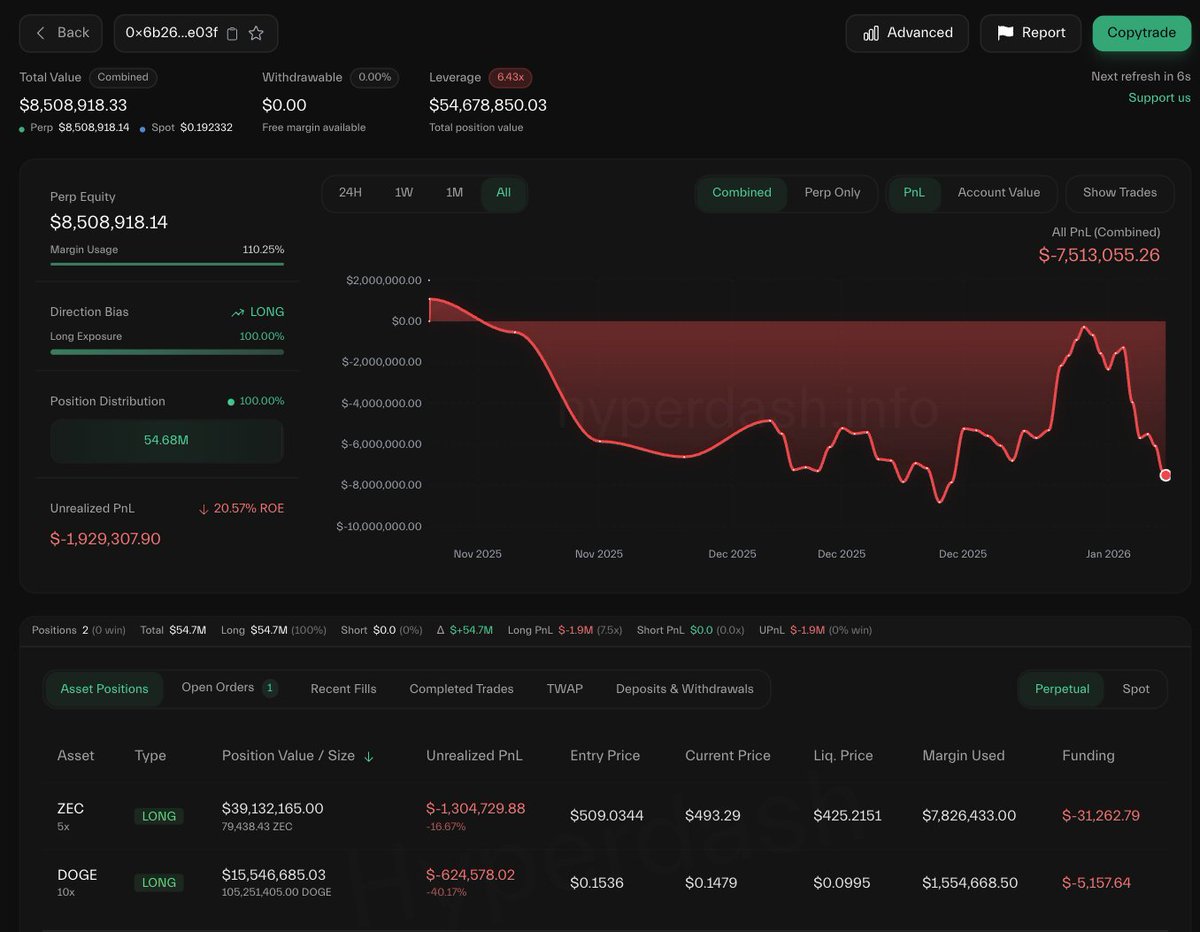Viewport: 1200px width, 932px height.
Task: Switch chart to Perp Only mode
Action: coord(832,193)
